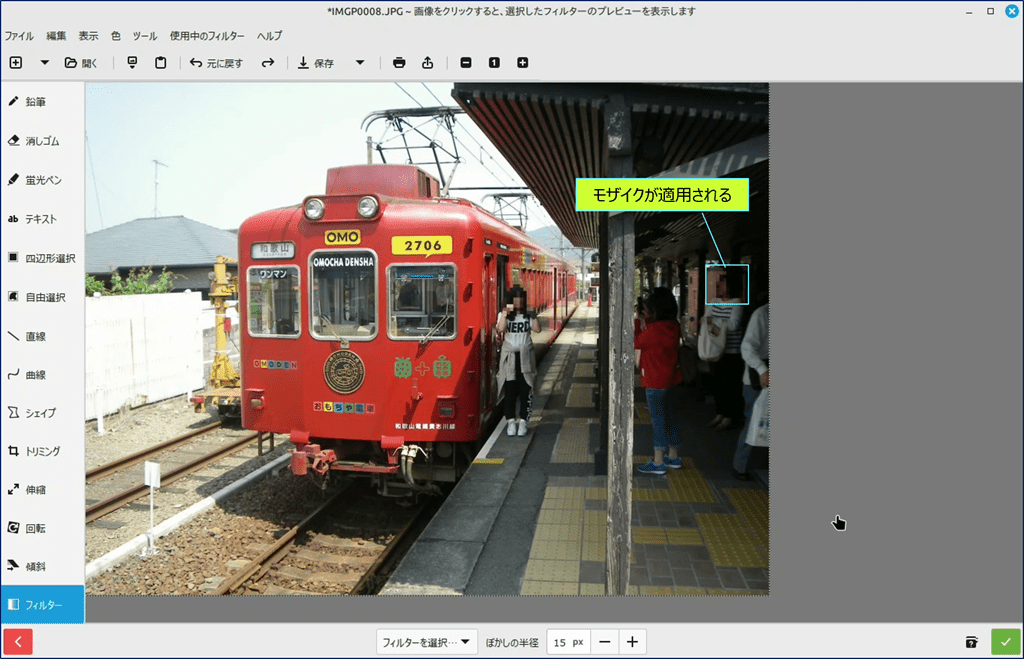Click the export/share toolbar icon
Viewport: 1024px width, 659px height.
coord(428,63)
